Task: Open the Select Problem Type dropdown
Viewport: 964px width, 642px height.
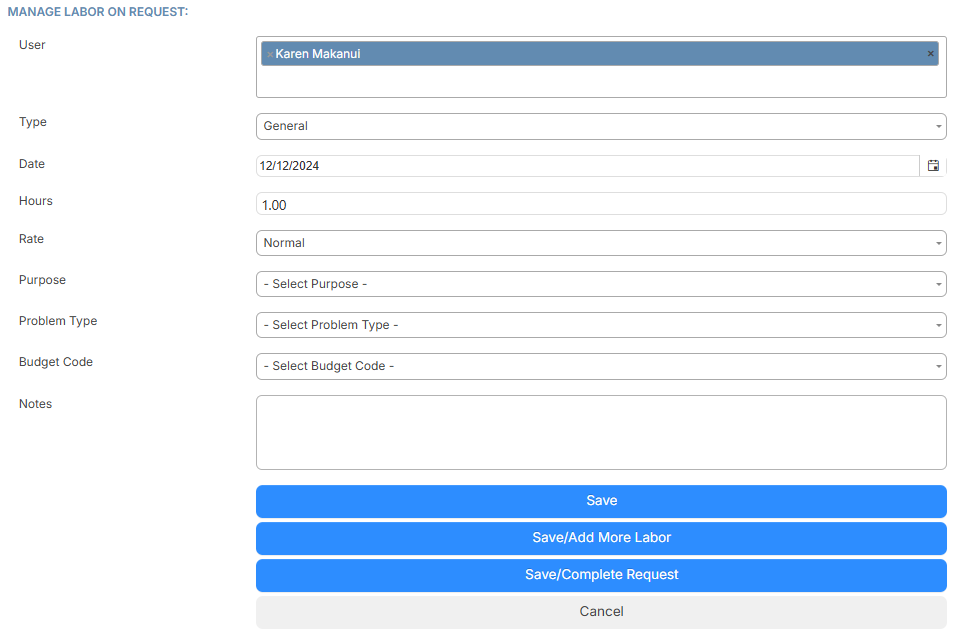Action: [x=600, y=325]
